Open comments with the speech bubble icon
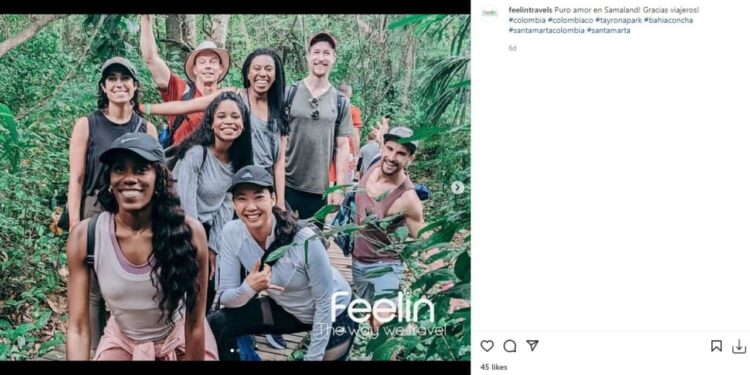This screenshot has width=750, height=375. [510, 346]
